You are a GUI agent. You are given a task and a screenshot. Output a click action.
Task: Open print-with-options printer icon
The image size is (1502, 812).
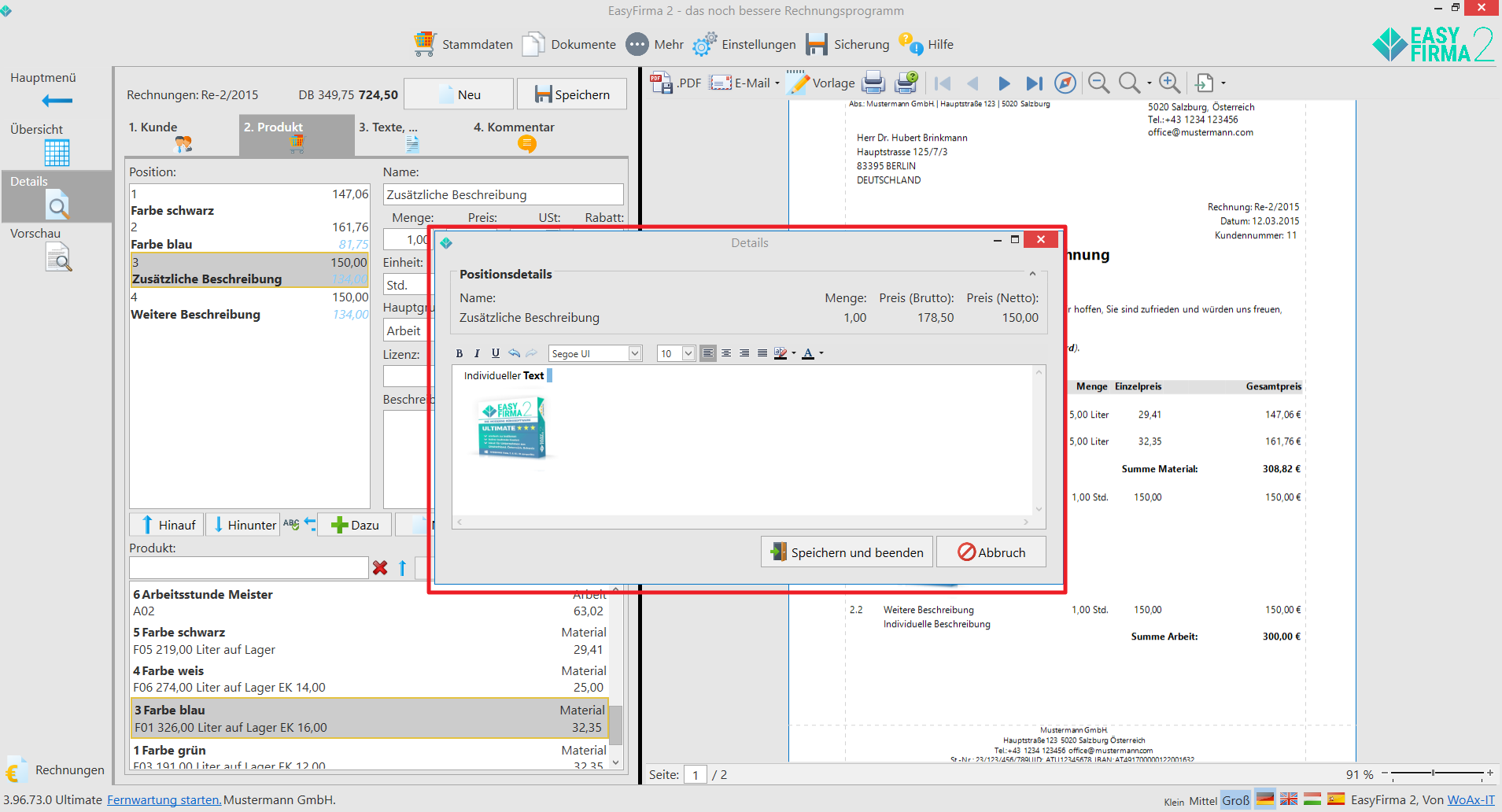click(906, 83)
